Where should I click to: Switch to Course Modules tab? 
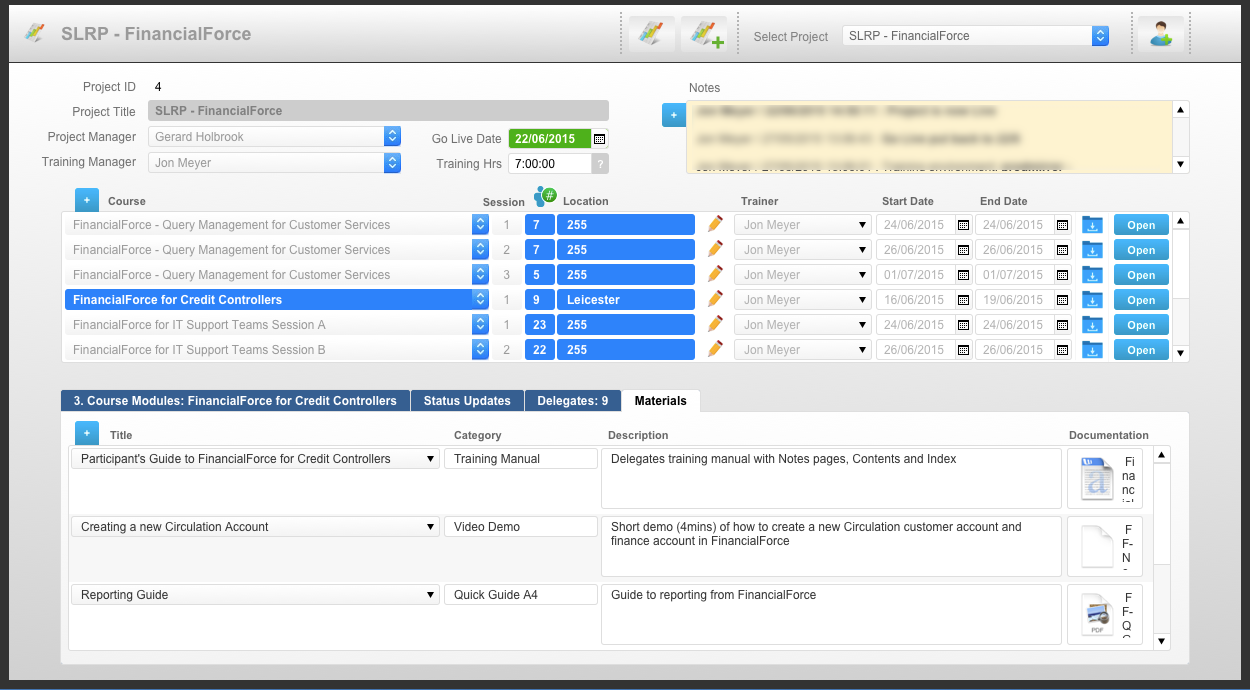pos(235,400)
